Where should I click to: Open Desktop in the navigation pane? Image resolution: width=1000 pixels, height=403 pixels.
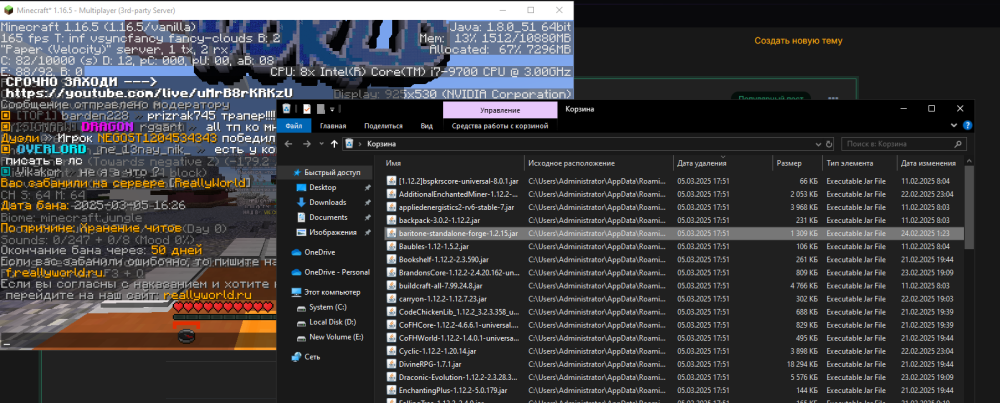coord(323,187)
